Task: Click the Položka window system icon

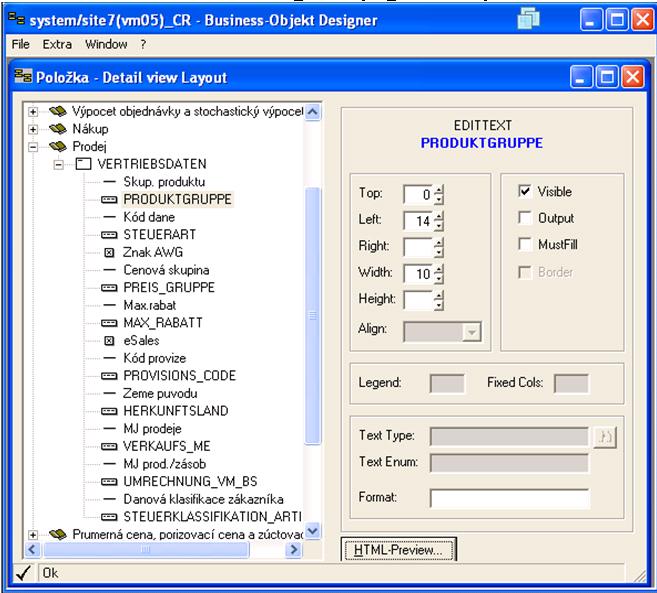Action: [23, 75]
